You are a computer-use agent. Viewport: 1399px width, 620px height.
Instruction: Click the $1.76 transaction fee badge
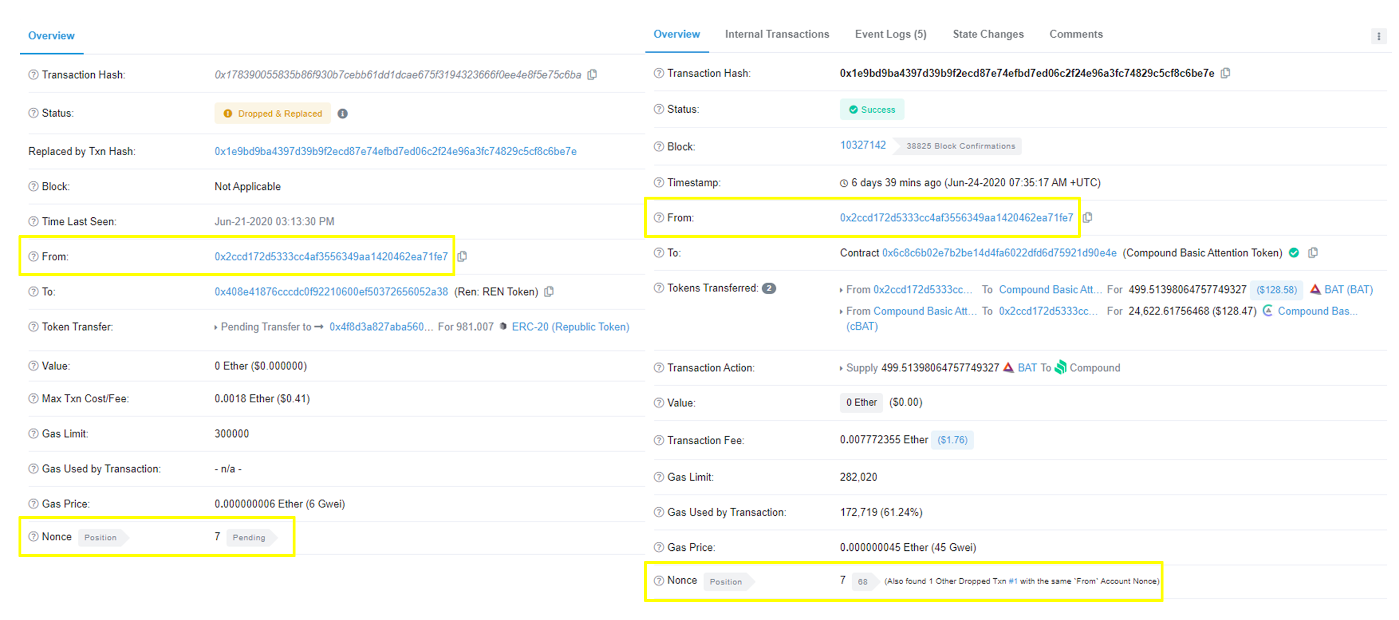951,440
